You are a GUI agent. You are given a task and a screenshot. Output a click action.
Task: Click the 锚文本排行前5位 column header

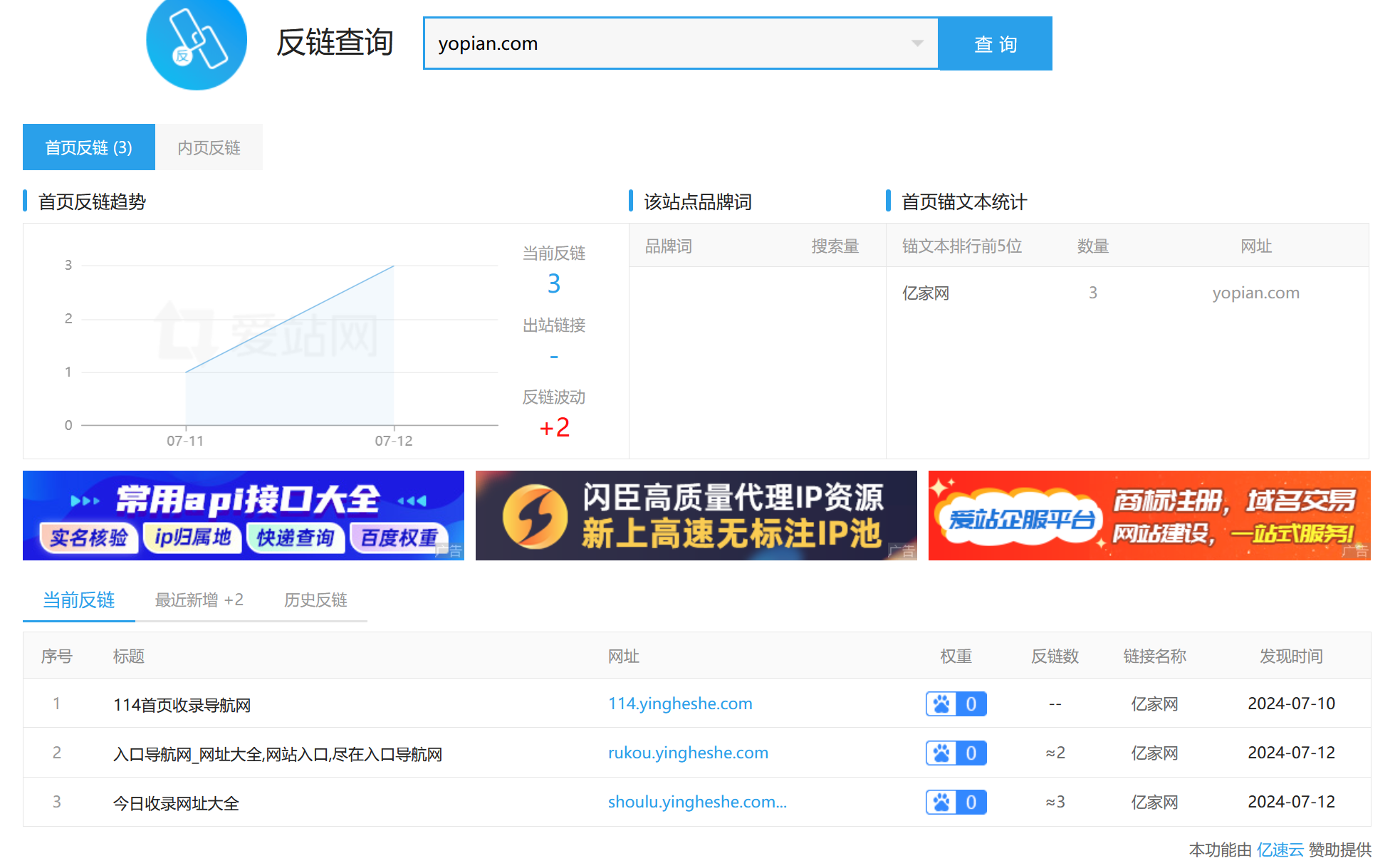point(962,246)
